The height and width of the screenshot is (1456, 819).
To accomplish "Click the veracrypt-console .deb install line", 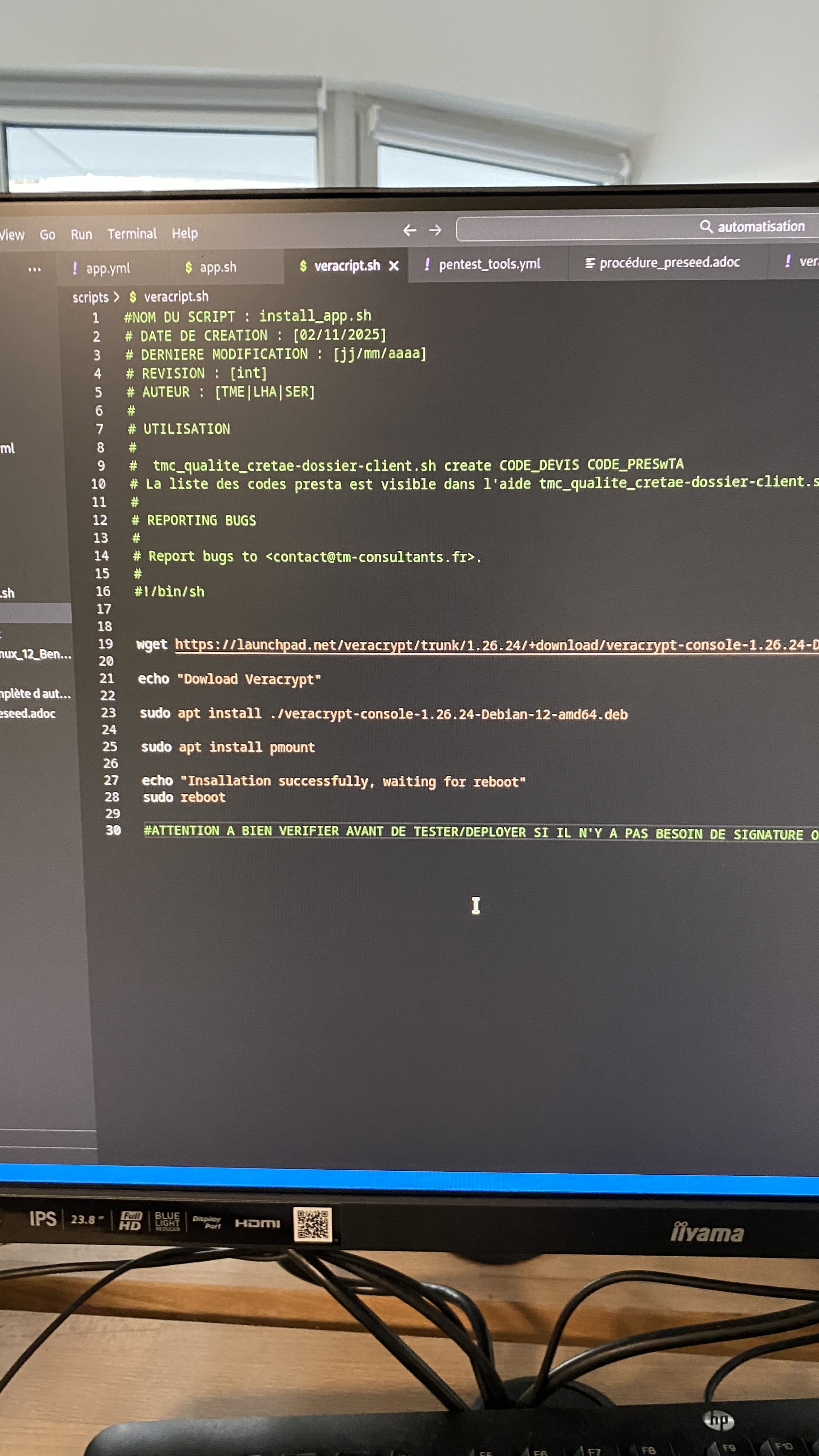I will click(384, 714).
